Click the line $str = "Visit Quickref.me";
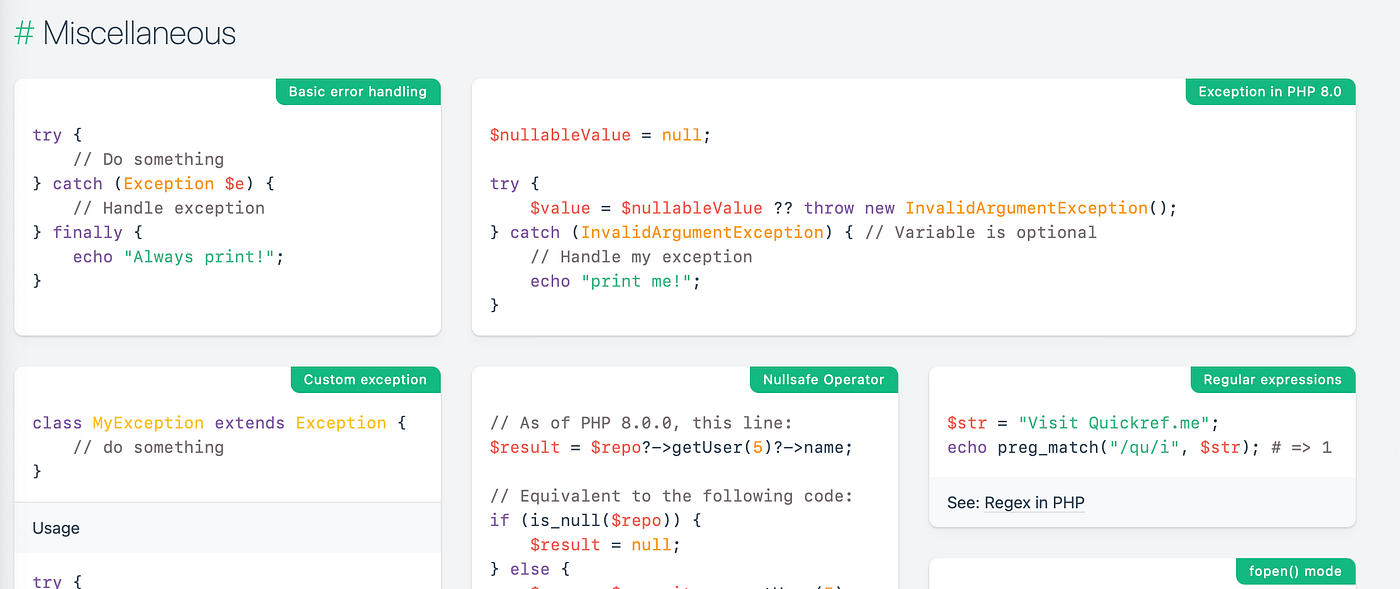 click(1083, 423)
